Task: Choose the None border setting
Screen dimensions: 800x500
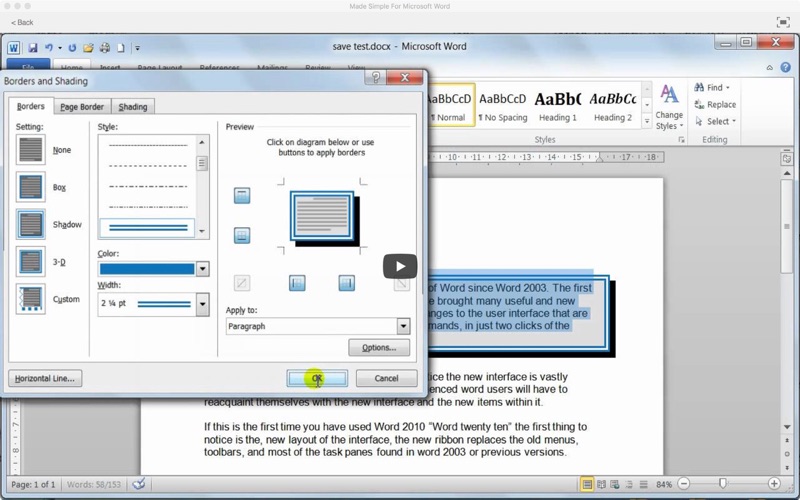Action: tap(31, 149)
